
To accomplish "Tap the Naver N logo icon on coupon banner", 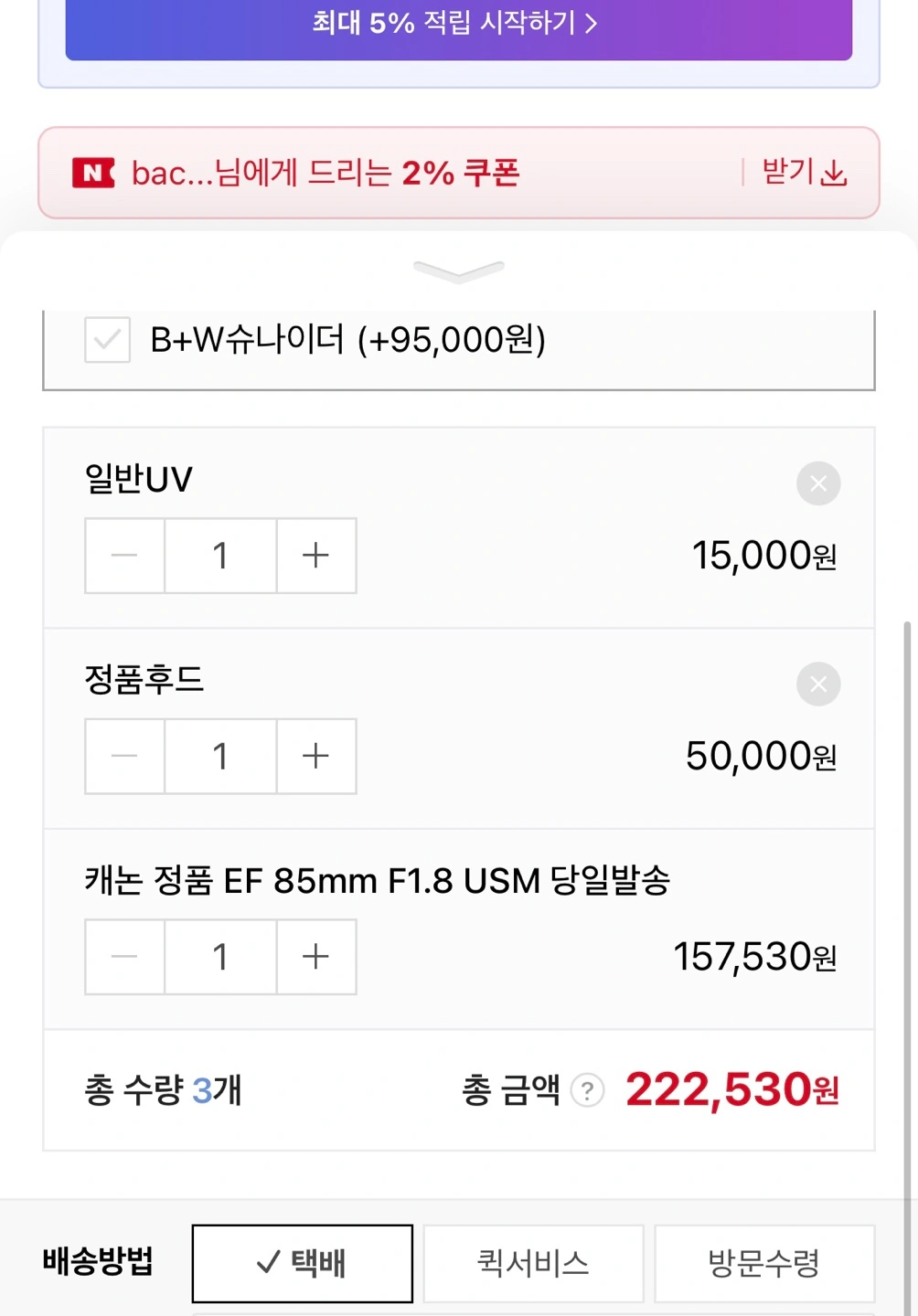I will [x=93, y=173].
